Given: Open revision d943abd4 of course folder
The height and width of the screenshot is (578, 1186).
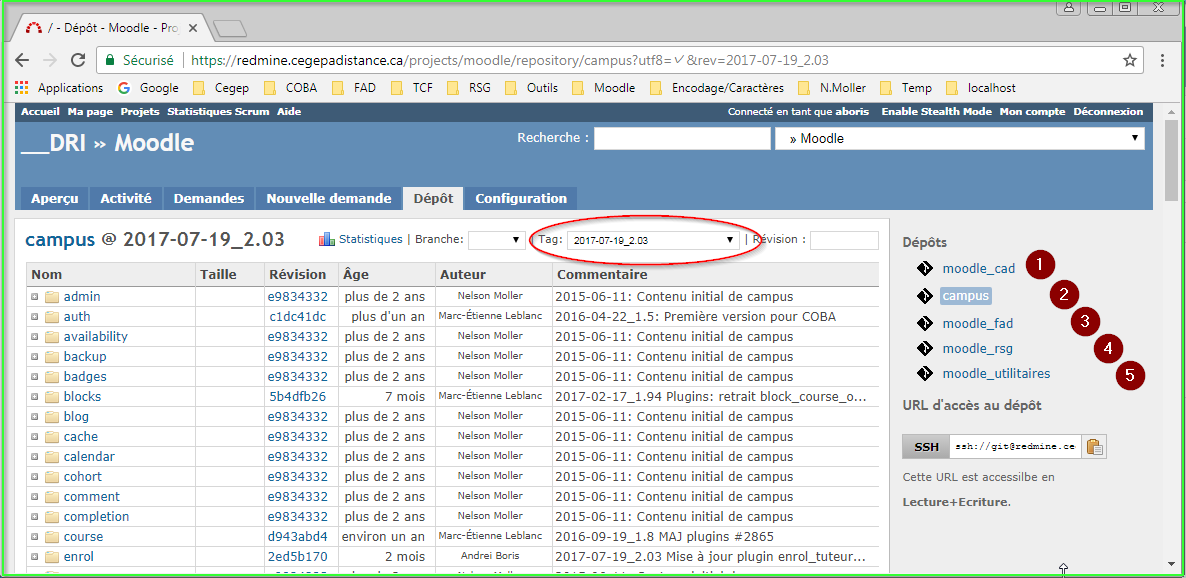Looking at the screenshot, I should pyautogui.click(x=297, y=537).
